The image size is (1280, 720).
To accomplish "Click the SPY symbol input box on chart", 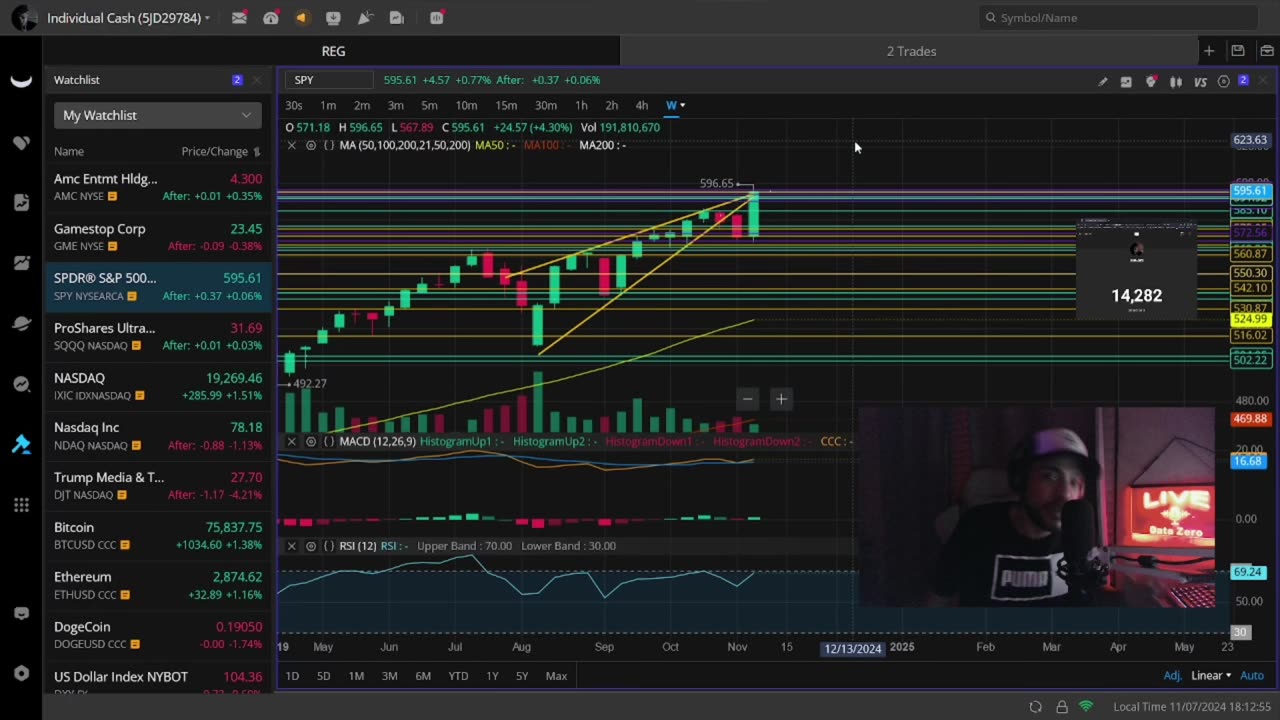I will tap(330, 80).
